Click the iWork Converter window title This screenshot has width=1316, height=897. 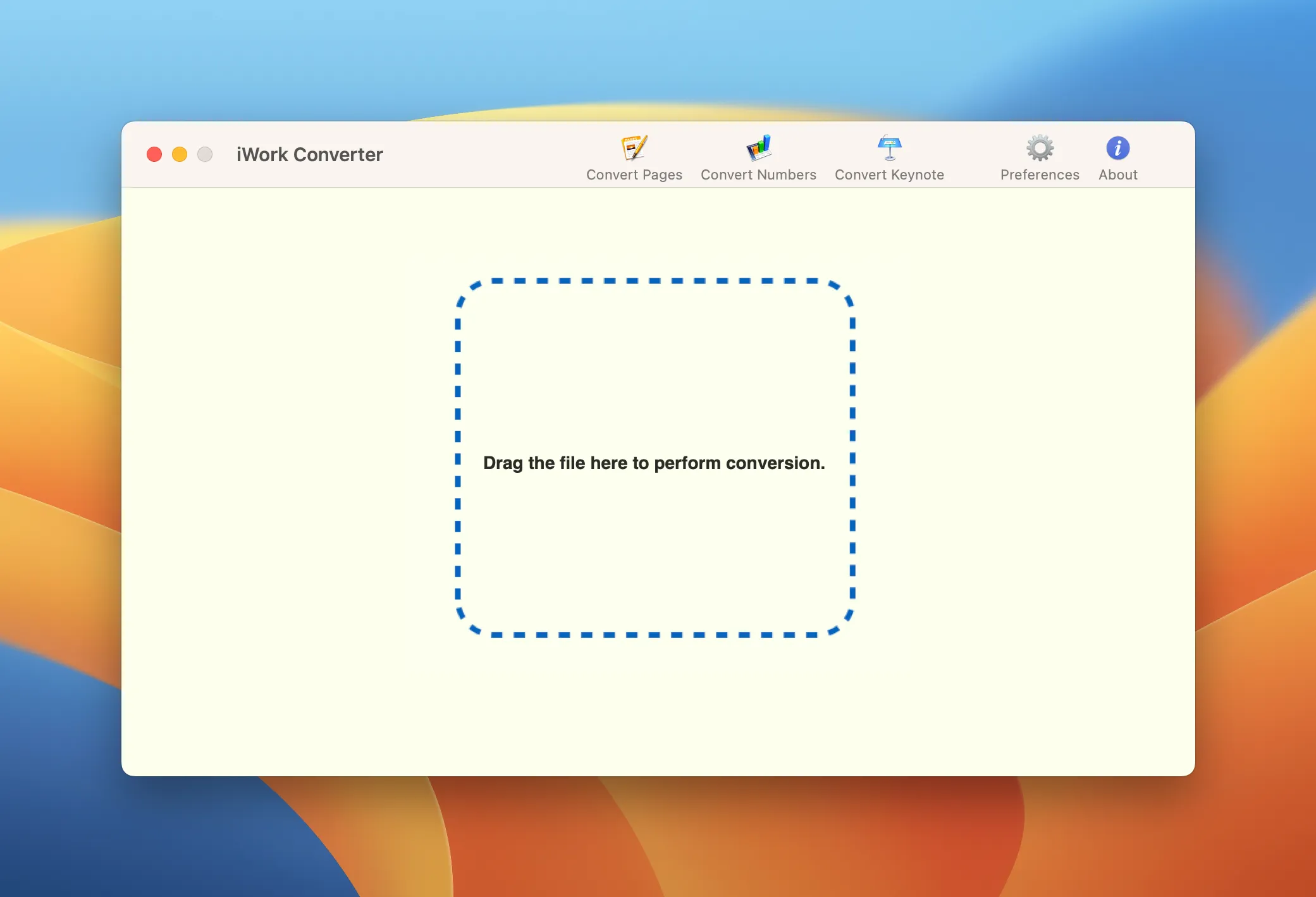pos(310,154)
